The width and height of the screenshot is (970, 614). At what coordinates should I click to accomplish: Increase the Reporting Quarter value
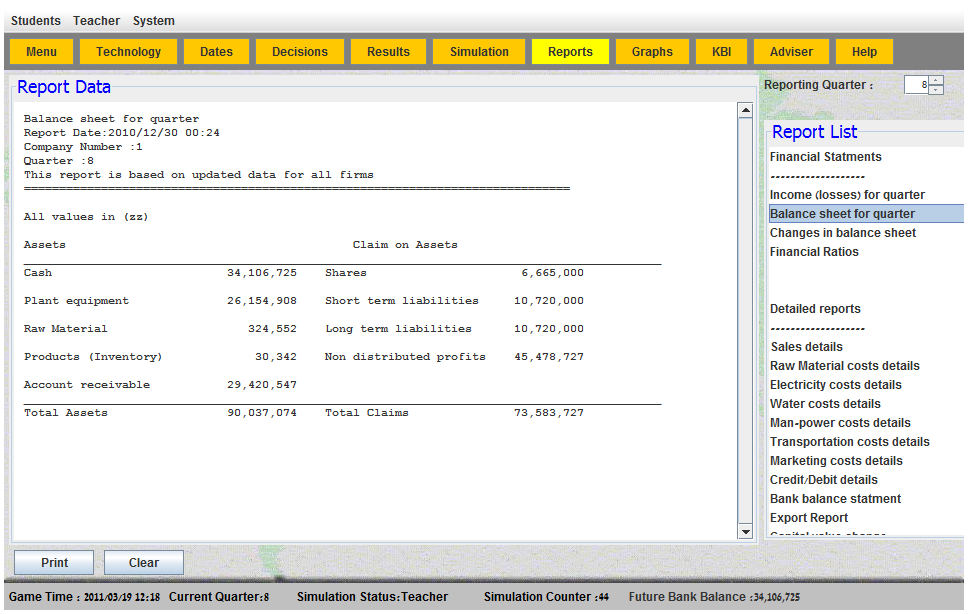(936, 80)
